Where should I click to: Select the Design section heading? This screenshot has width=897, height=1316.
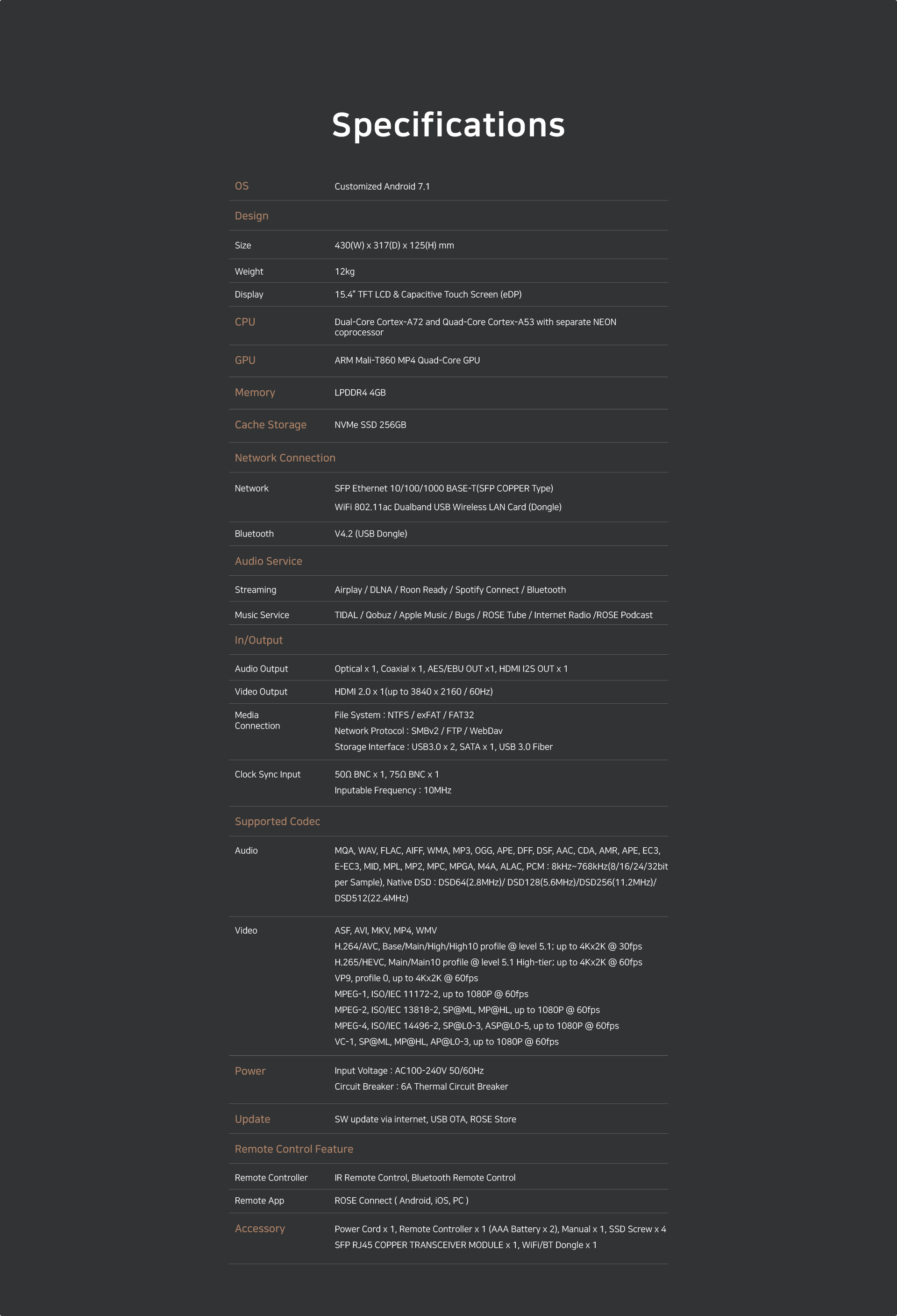click(251, 216)
